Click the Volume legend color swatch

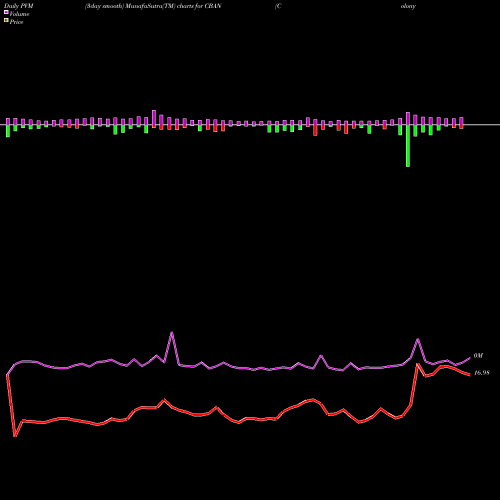(x=6, y=13)
